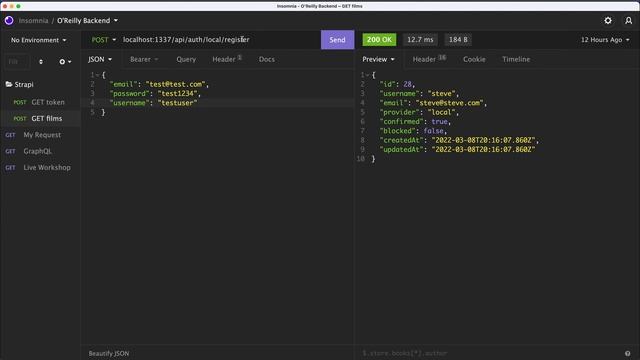Image resolution: width=640 pixels, height=360 pixels.
Task: Click "confirmed" true value
Action: pyautogui.click(x=440, y=122)
